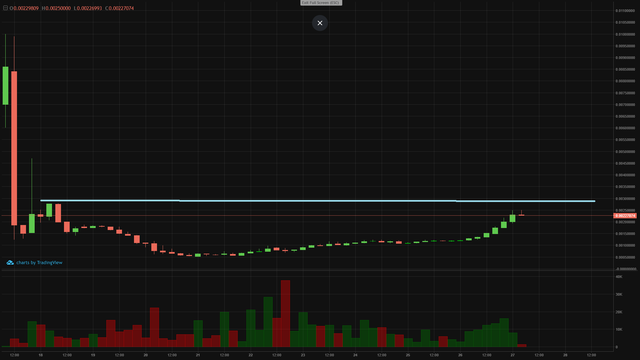Collapse the OHLC legend using the small square icon
This screenshot has height=360, width=640.
click(x=5, y=8)
